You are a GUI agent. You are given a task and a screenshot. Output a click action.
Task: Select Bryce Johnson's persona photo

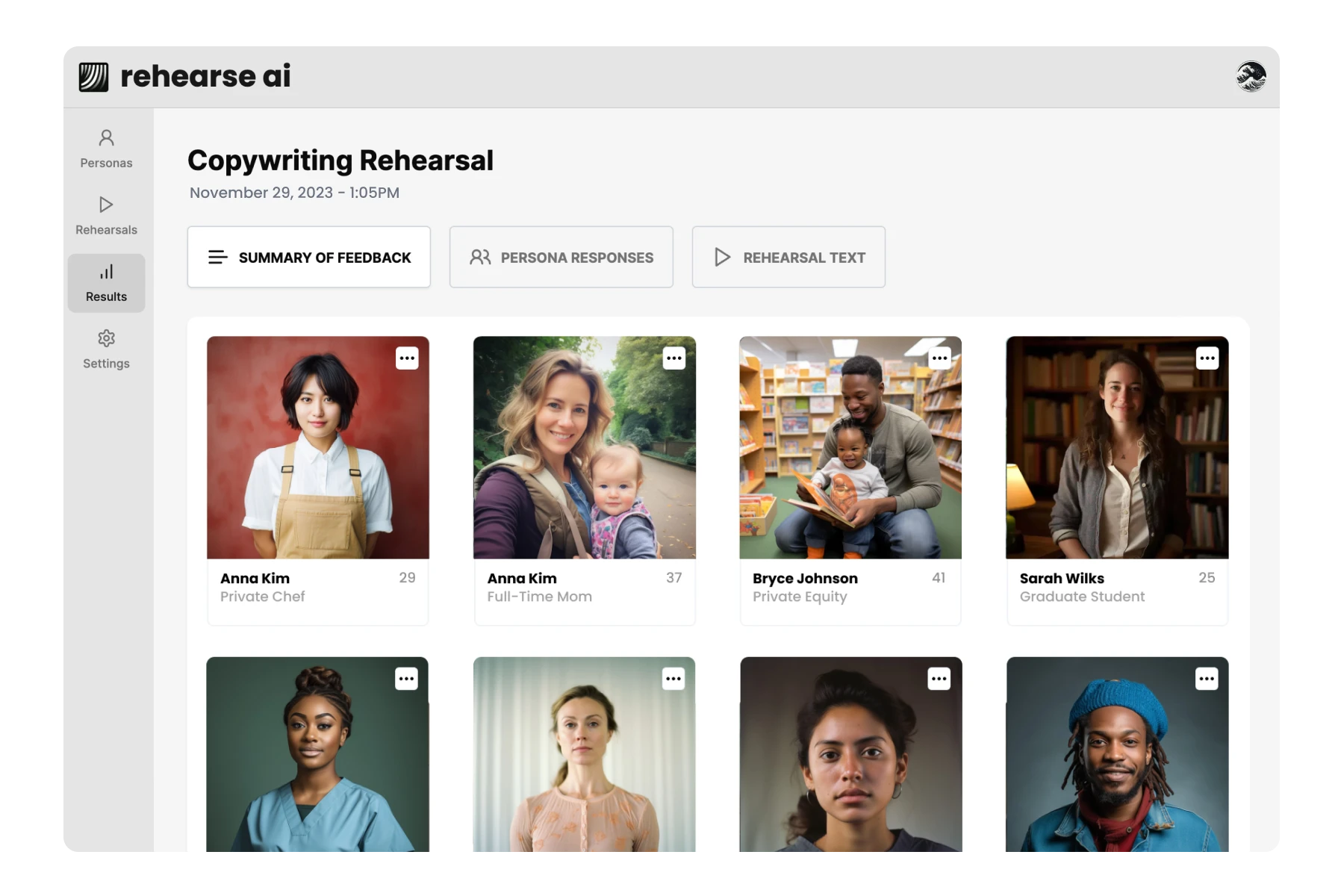point(850,448)
